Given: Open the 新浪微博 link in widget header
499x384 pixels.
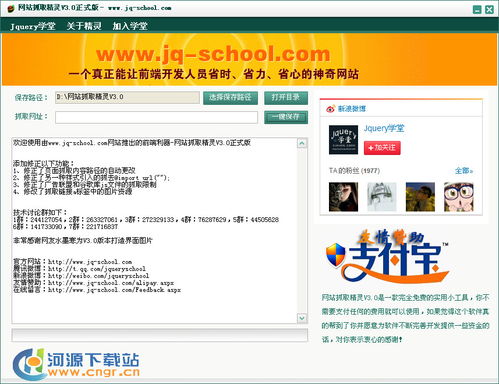Looking at the screenshot, I should (x=352, y=109).
